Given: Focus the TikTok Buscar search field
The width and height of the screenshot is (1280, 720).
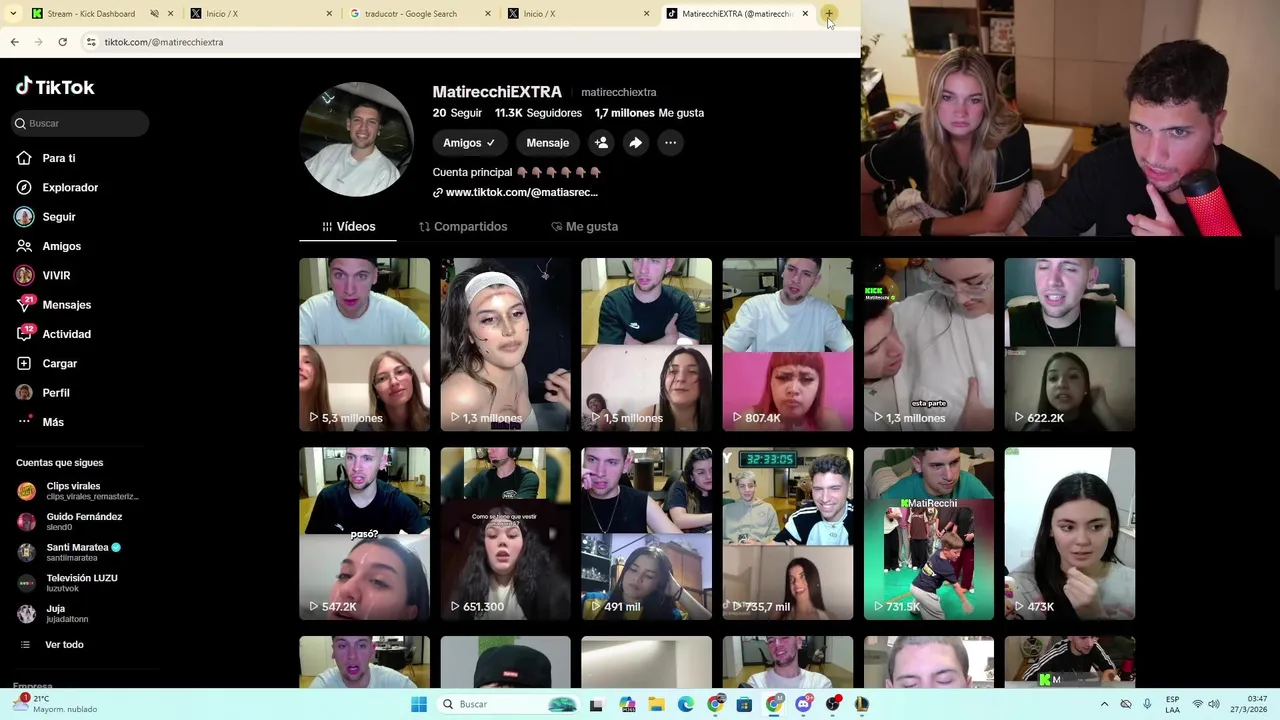Looking at the screenshot, I should click(x=80, y=123).
